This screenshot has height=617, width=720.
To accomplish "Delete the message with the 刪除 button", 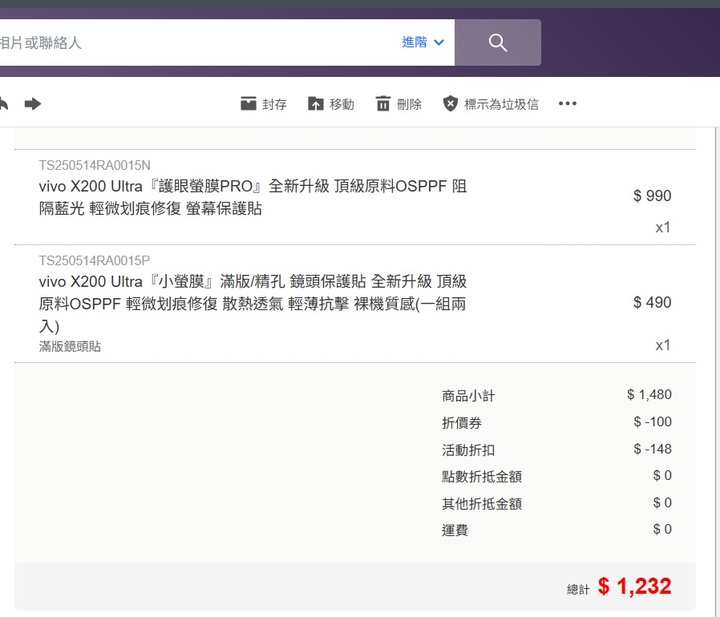I will click(399, 104).
